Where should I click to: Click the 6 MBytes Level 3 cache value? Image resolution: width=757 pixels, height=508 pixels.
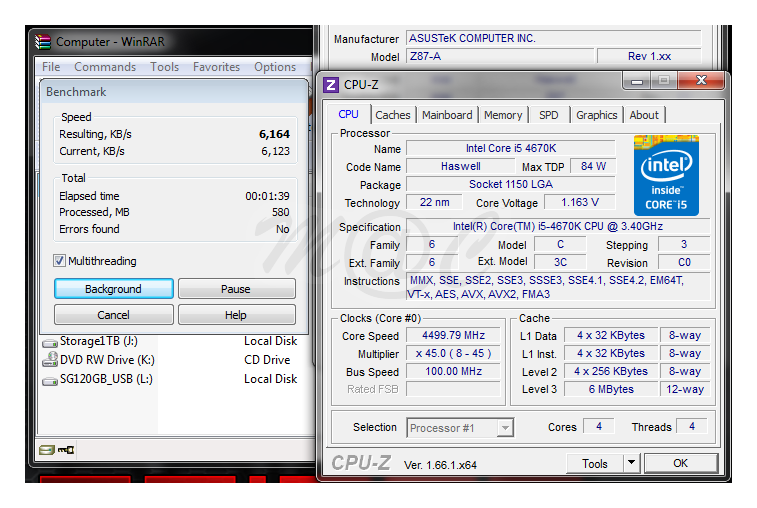(611, 389)
